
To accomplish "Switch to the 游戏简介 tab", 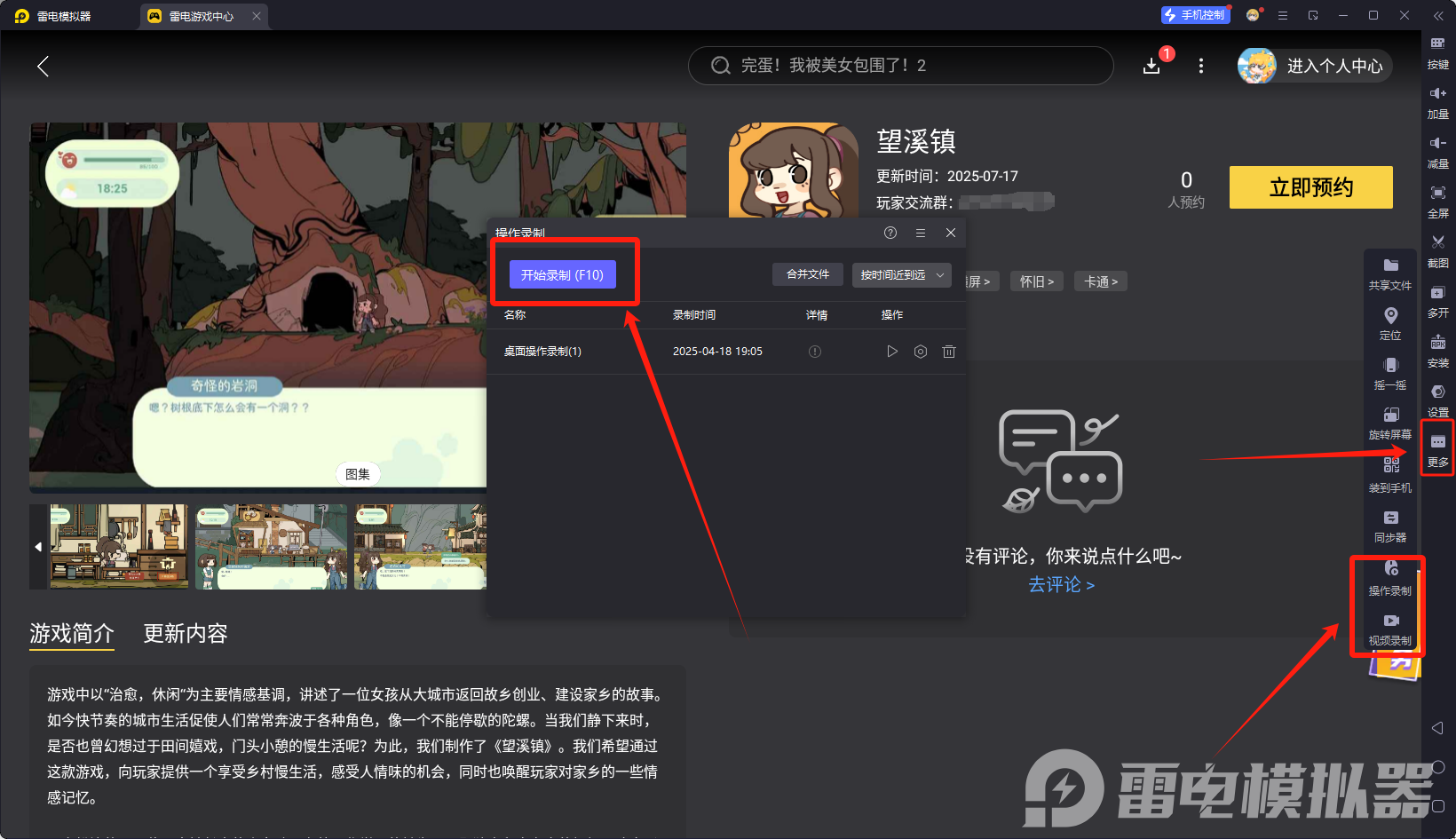I will 72,633.
